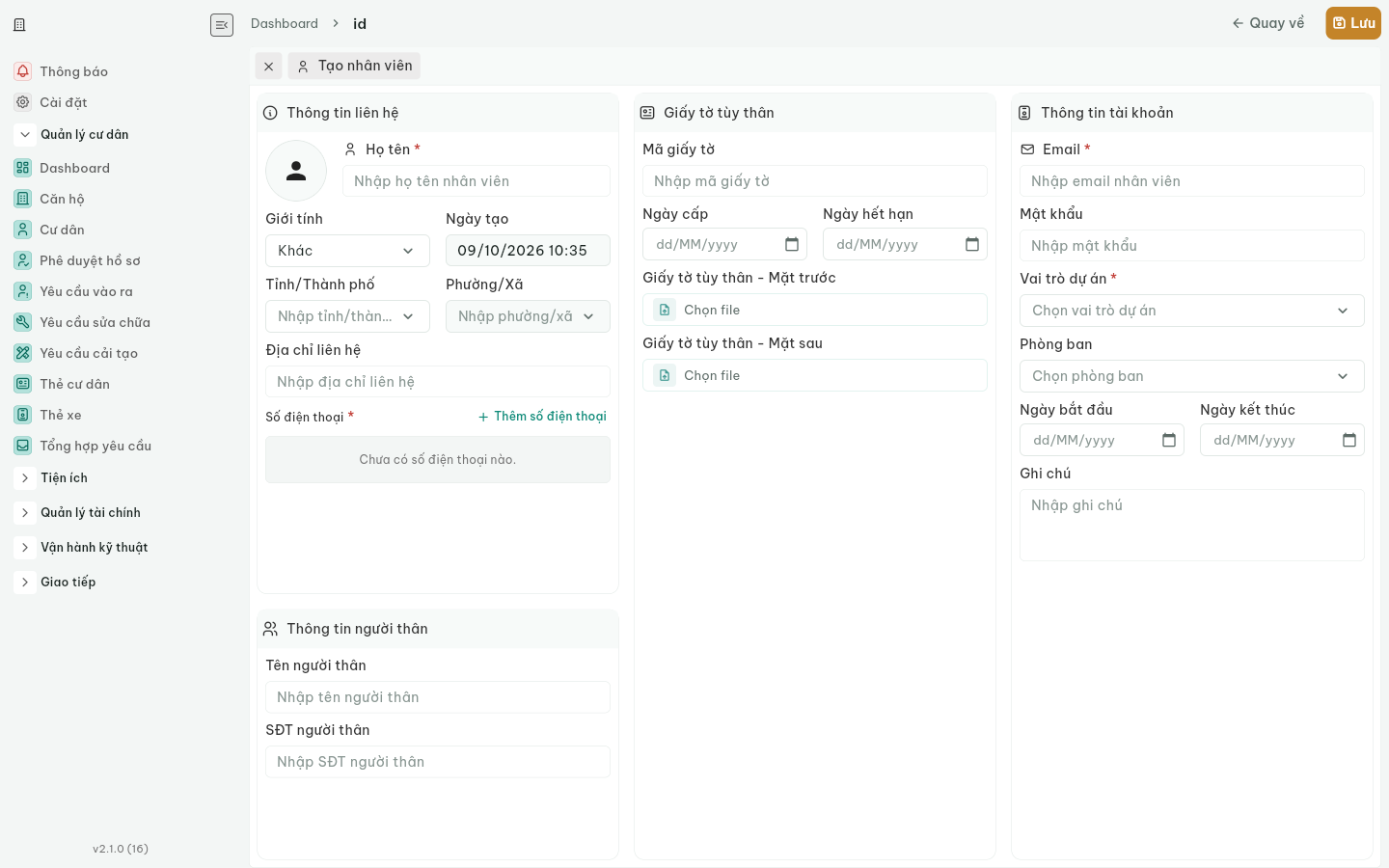Open Cài đặt settings gear icon
The height and width of the screenshot is (868, 1389).
pyautogui.click(x=22, y=102)
